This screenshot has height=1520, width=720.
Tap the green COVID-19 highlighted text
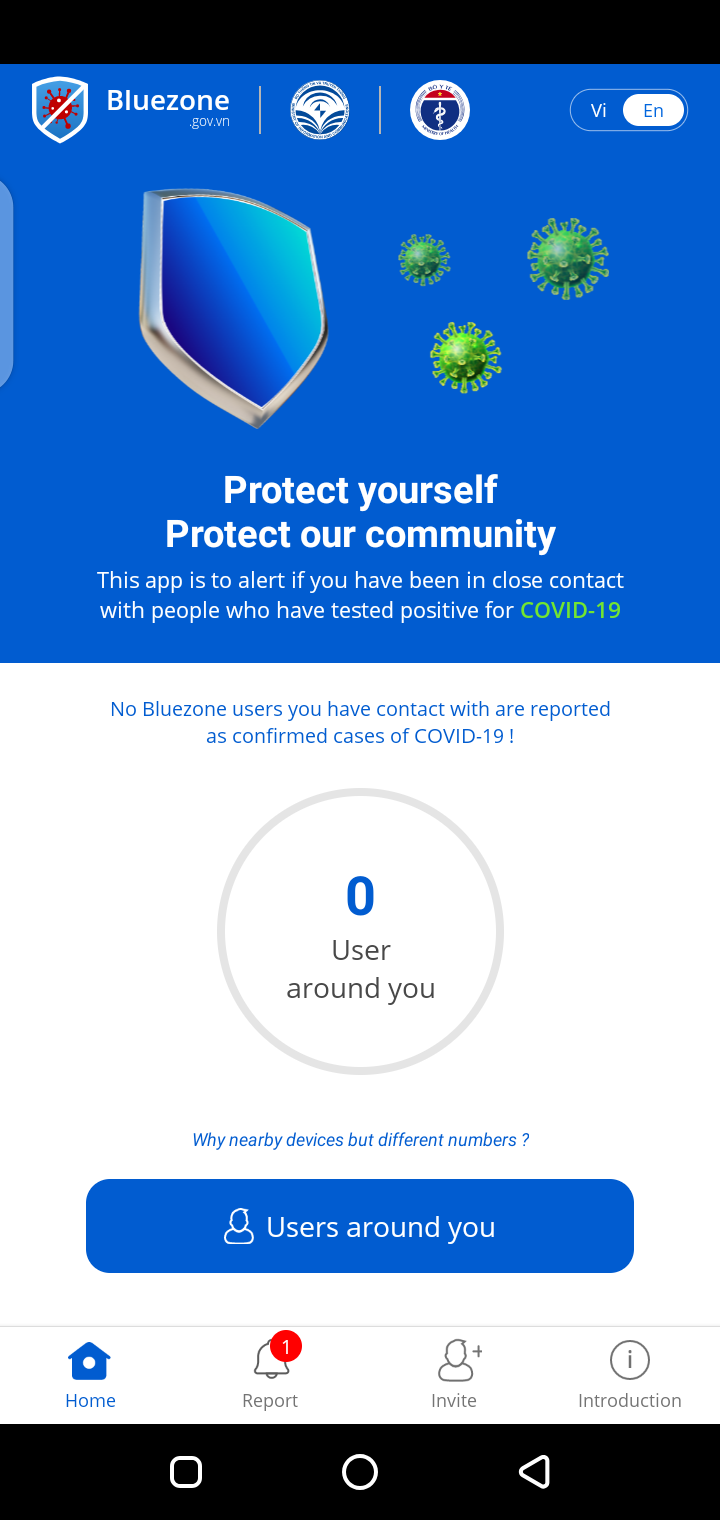(570, 610)
